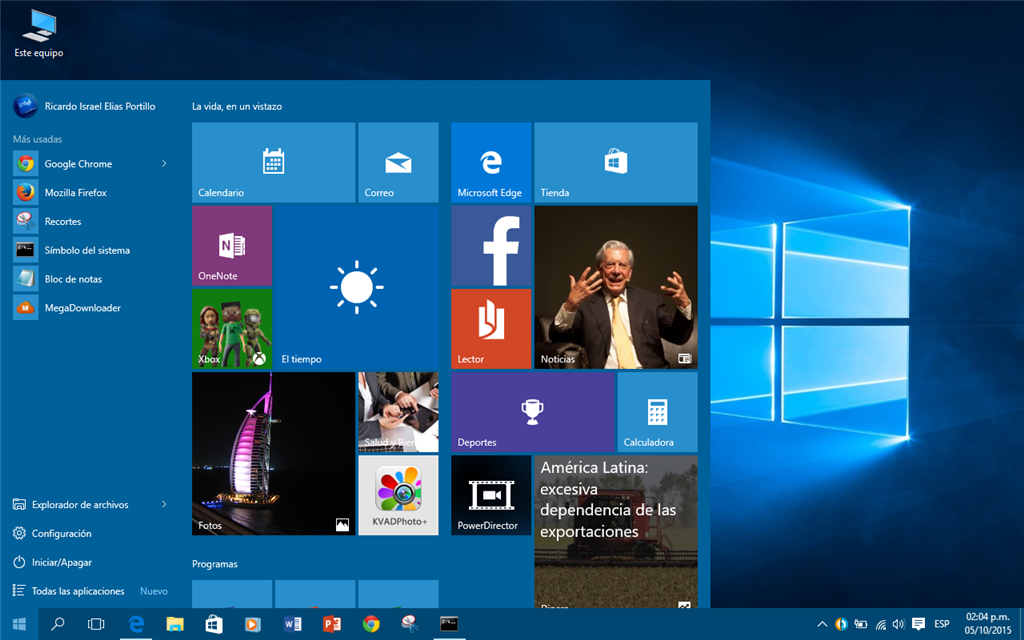Click the Chrome icon on the taskbar
Screen dimensions: 1024x640
pyautogui.click(x=371, y=624)
